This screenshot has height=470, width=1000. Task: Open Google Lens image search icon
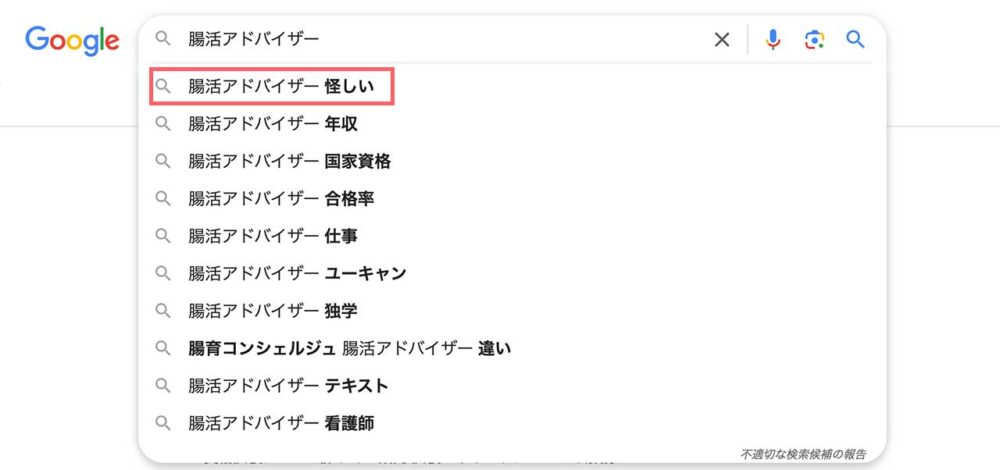point(814,40)
